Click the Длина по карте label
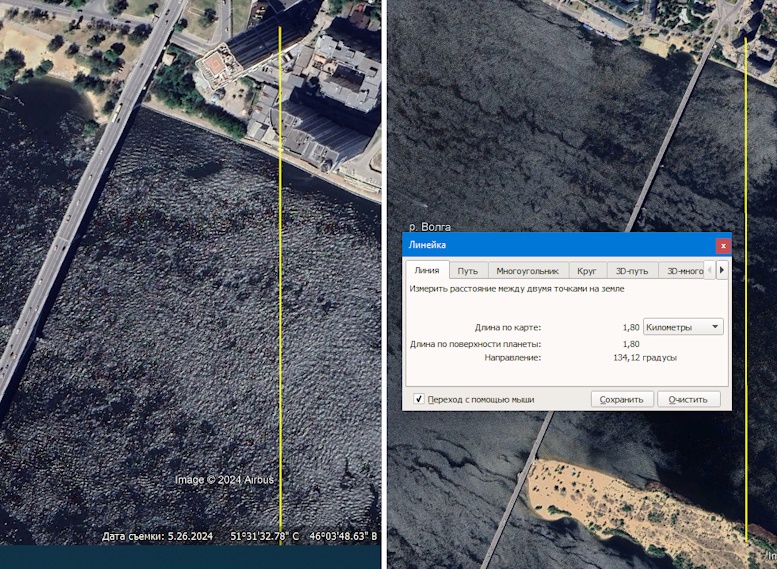 tap(507, 327)
